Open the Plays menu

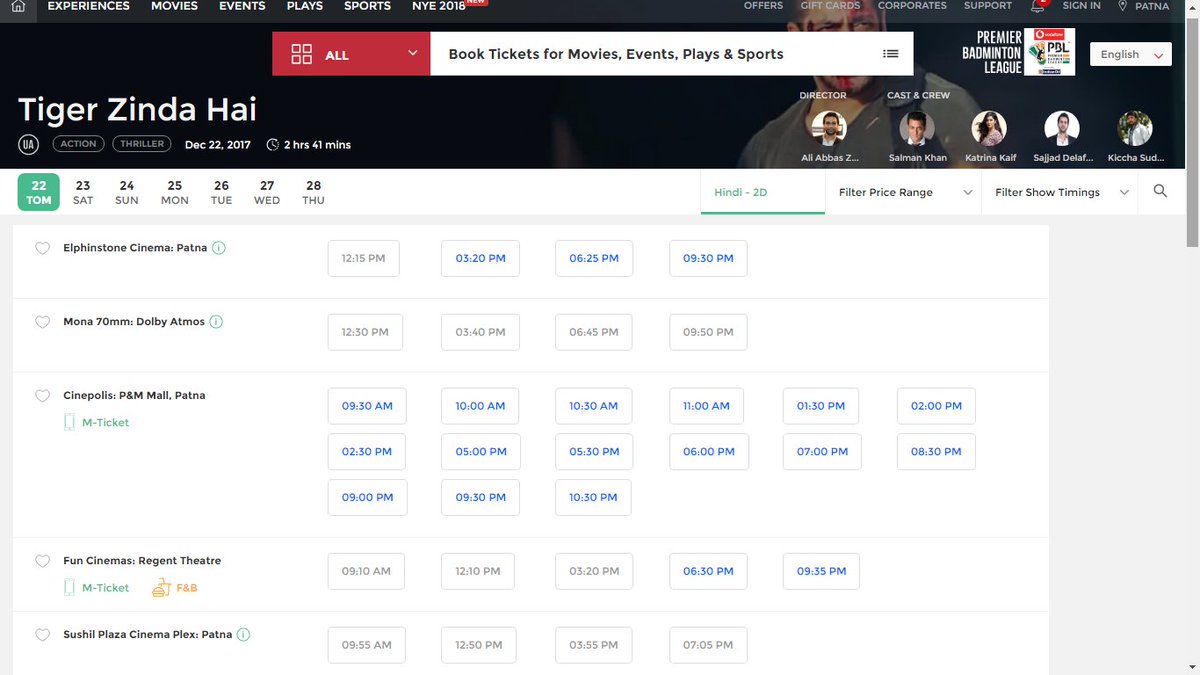click(305, 6)
